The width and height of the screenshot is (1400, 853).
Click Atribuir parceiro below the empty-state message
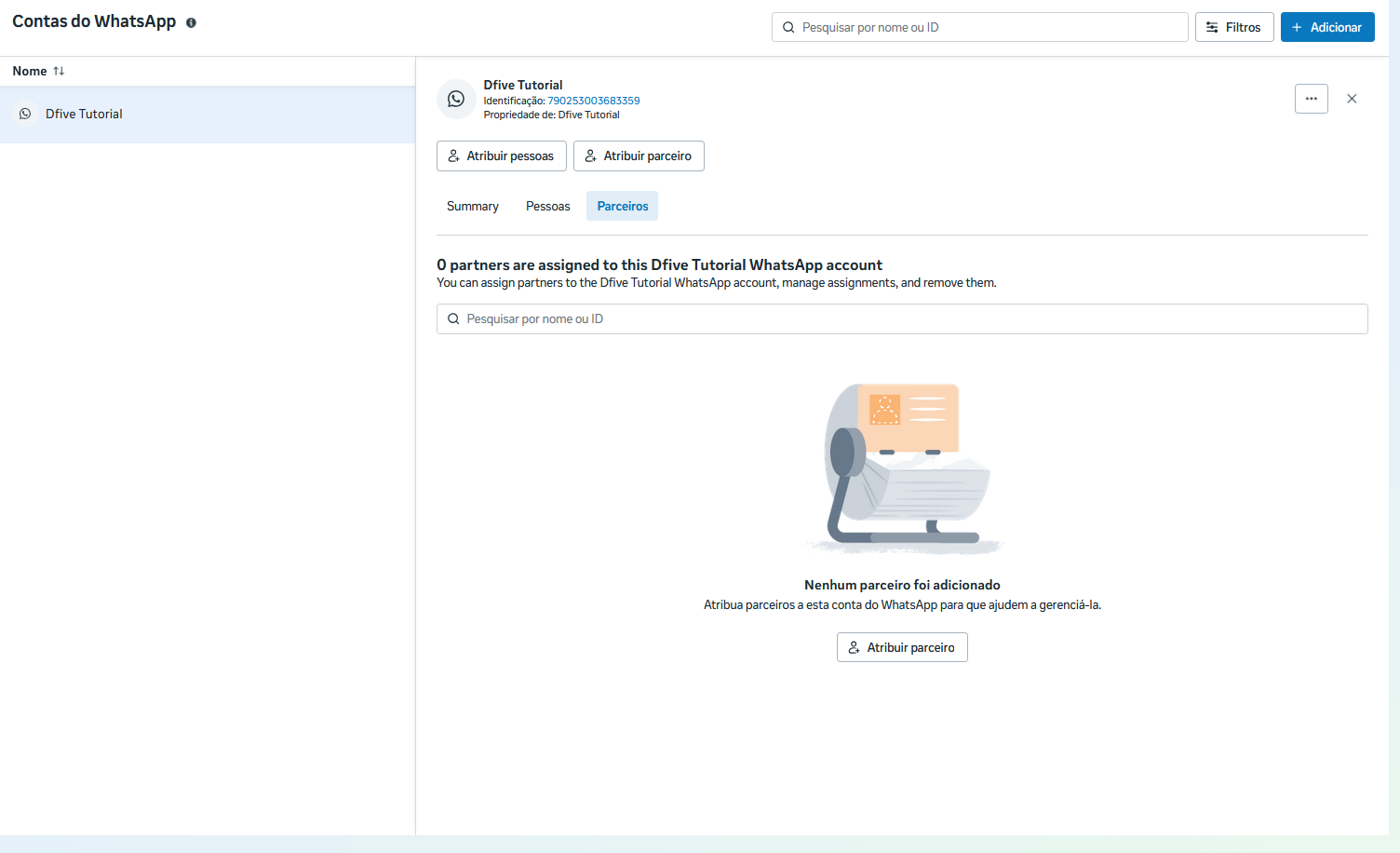click(902, 647)
